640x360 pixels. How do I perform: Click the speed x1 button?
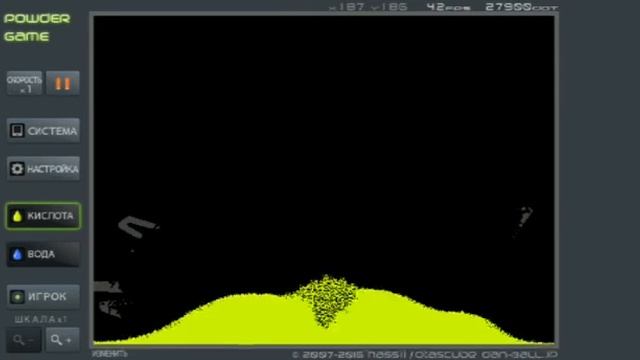click(24, 83)
